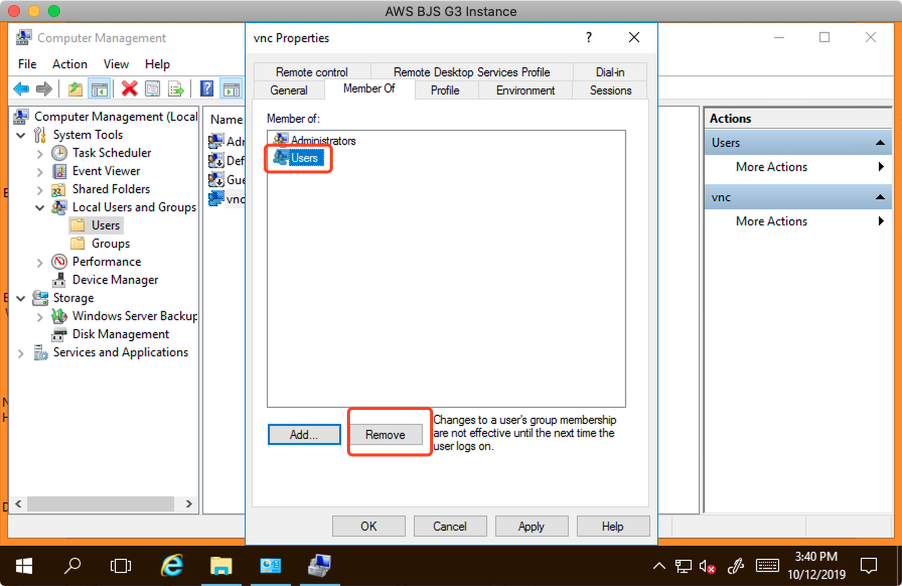
Task: Click the blue Help question-mark toolbar icon
Action: tap(206, 89)
